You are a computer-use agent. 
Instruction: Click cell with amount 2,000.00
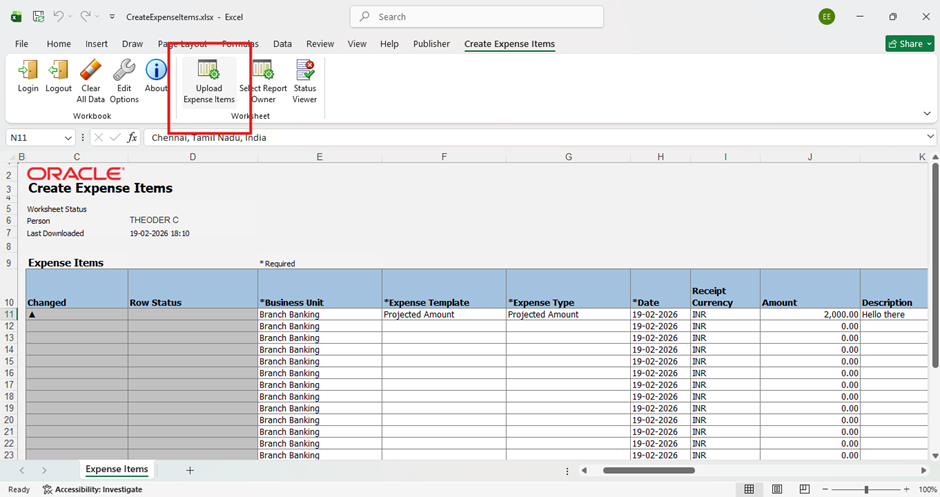click(x=810, y=314)
